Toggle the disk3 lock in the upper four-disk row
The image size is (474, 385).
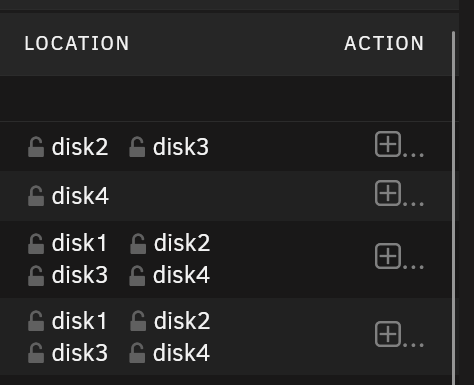pyautogui.click(x=36, y=275)
